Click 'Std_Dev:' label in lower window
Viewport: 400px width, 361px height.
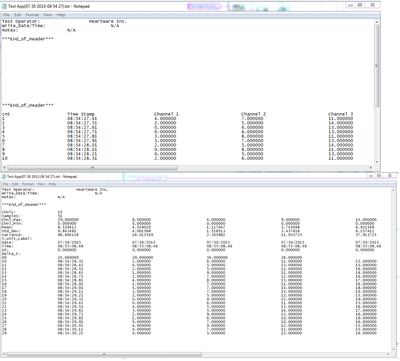pyautogui.click(x=11, y=231)
